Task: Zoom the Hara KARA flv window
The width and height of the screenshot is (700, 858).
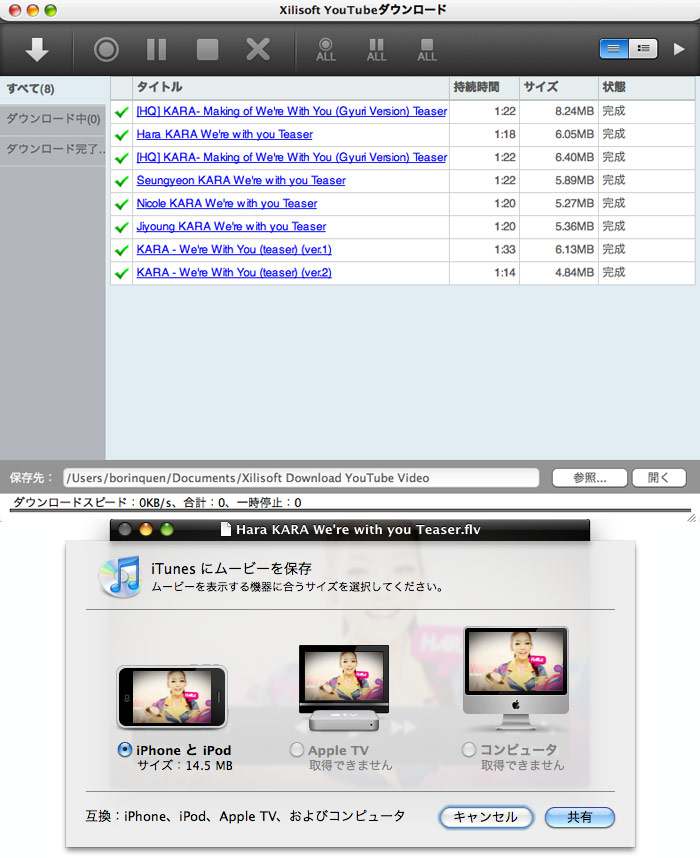Action: (167, 529)
